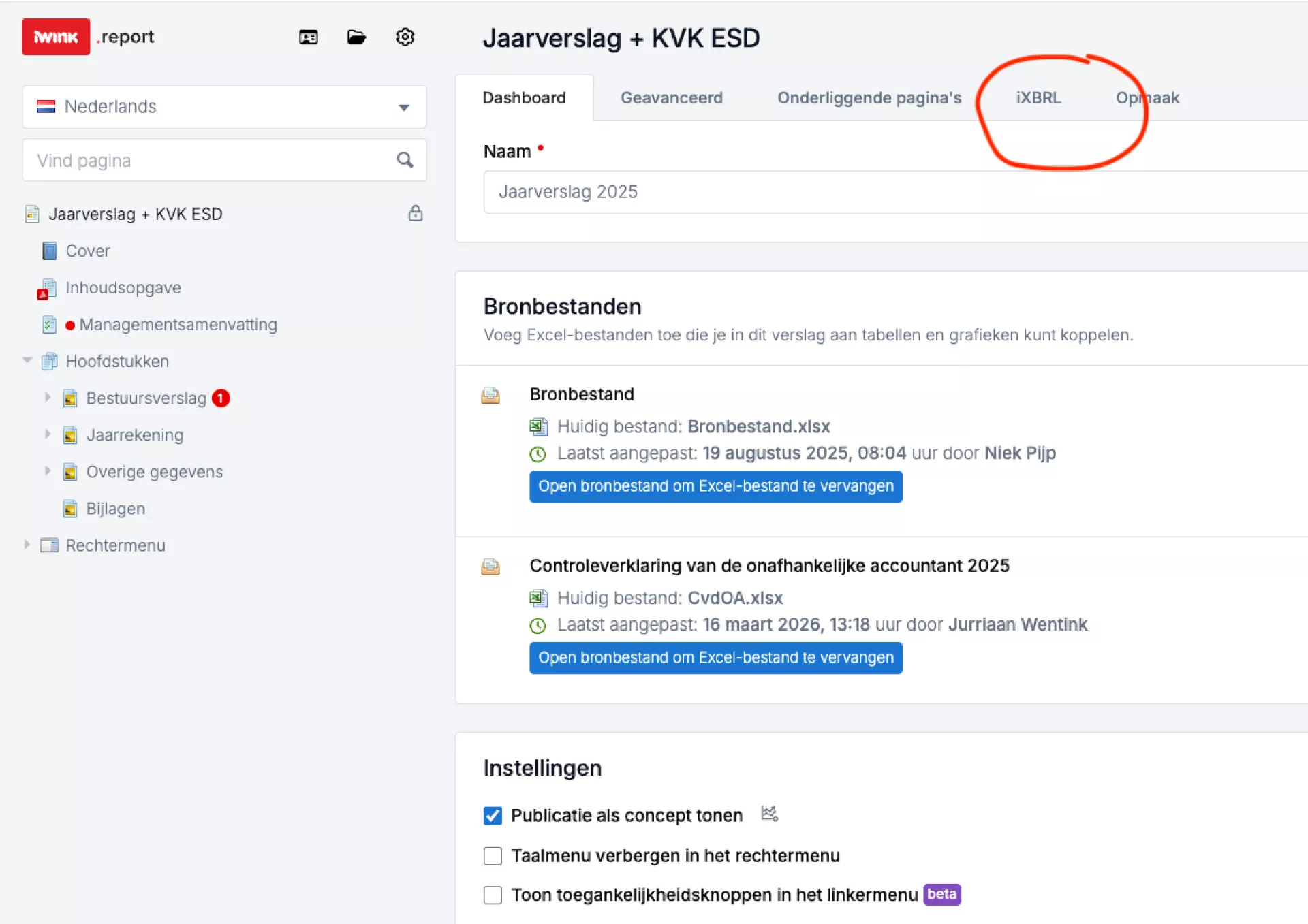Click the lock icon beside Jaarverslag + KVK ESD
The height and width of the screenshot is (924, 1308).
[416, 213]
